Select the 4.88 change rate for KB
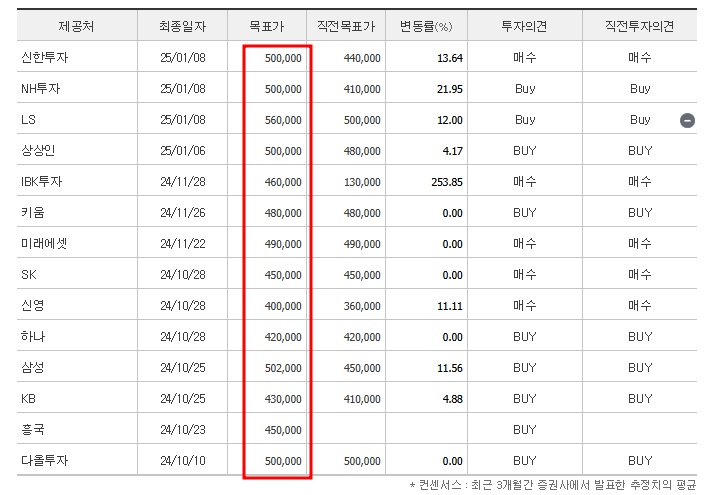This screenshot has width=707, height=495. click(452, 399)
